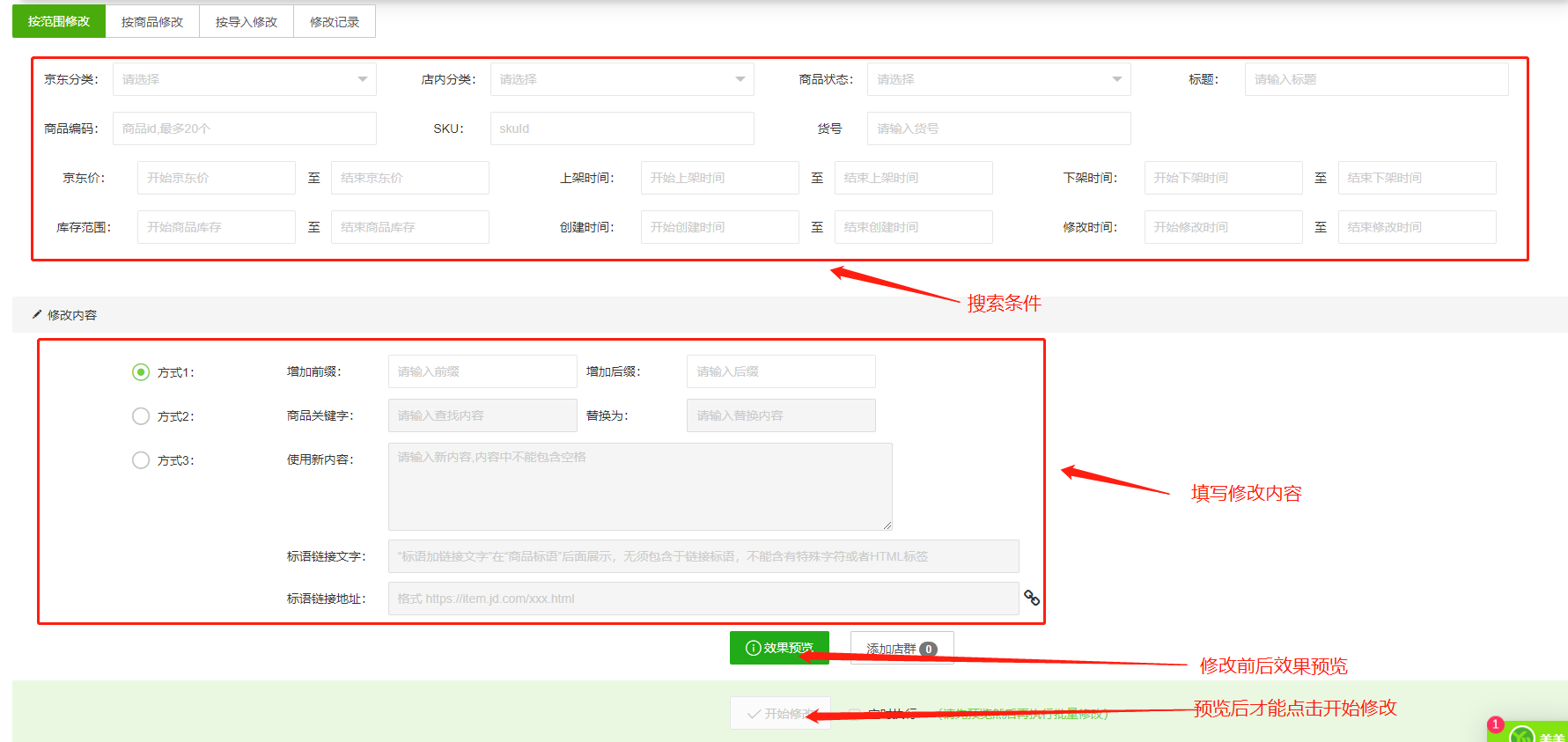Switch to the 按导入修改 tab
The image size is (1568, 742).
click(247, 22)
